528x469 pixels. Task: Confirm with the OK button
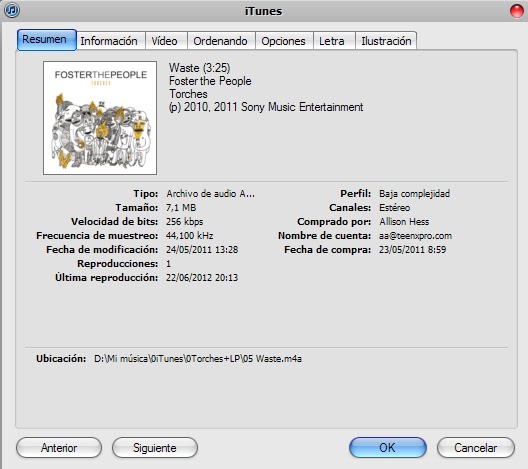pos(388,448)
